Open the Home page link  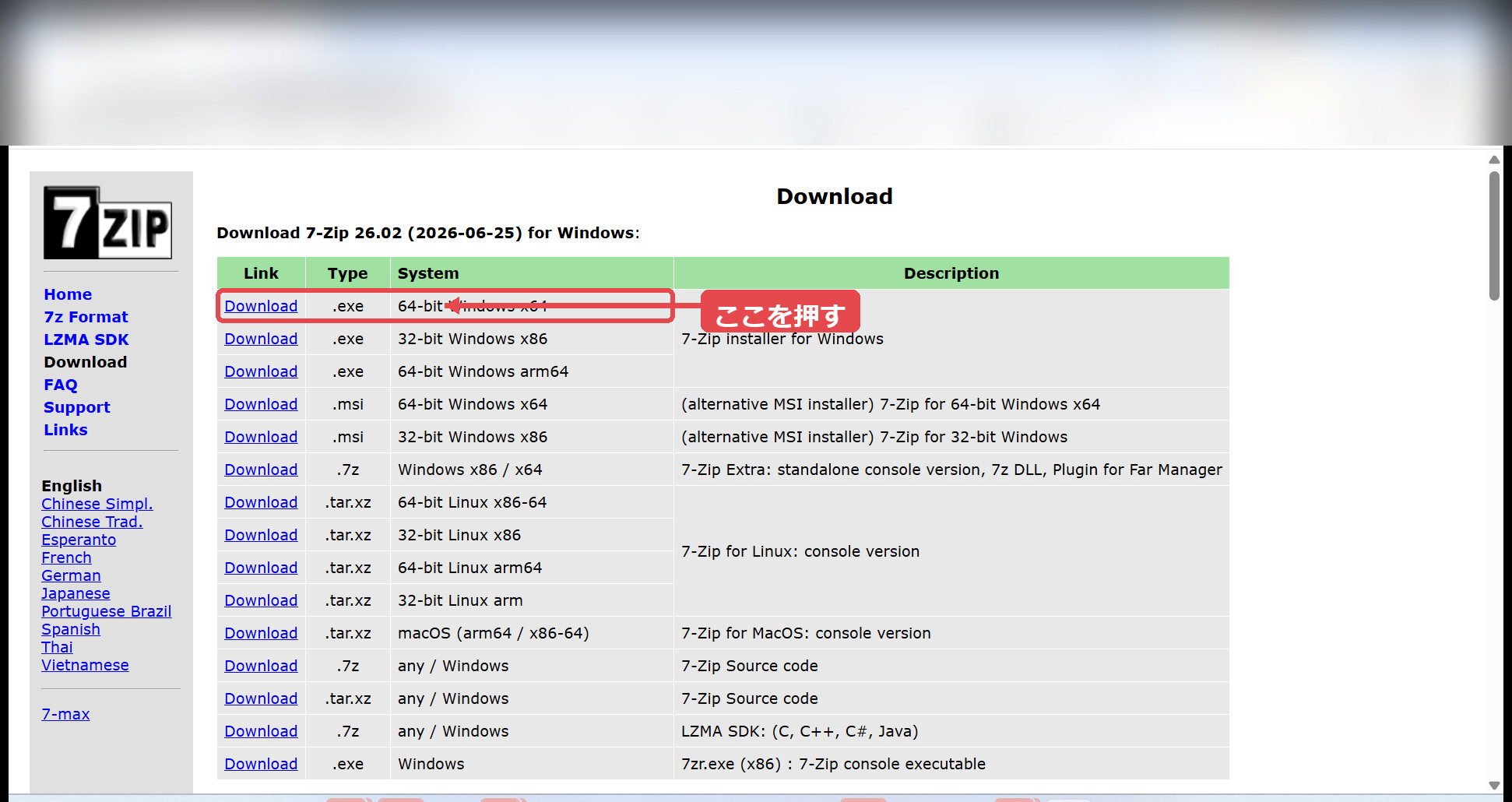tap(68, 294)
